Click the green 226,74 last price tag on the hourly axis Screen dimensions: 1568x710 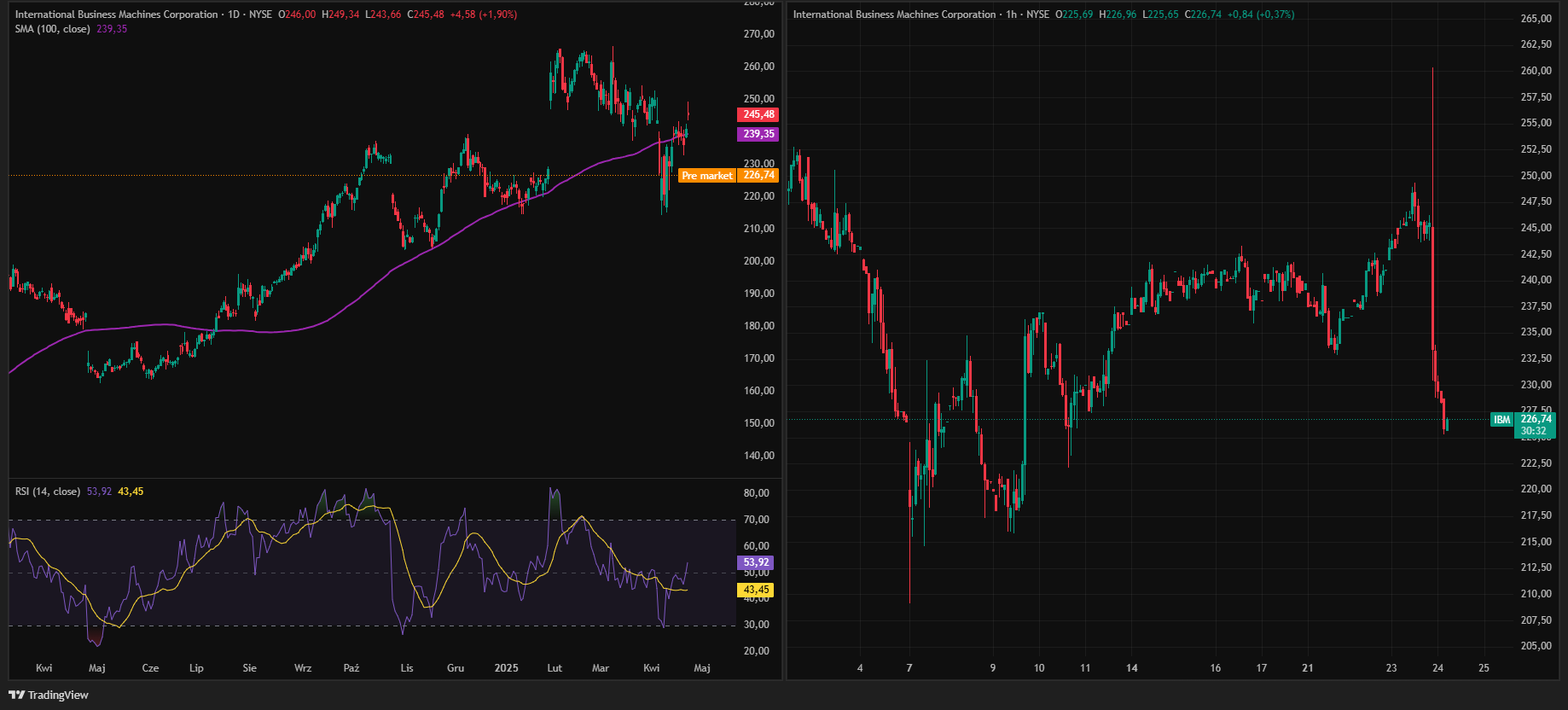tap(1536, 419)
